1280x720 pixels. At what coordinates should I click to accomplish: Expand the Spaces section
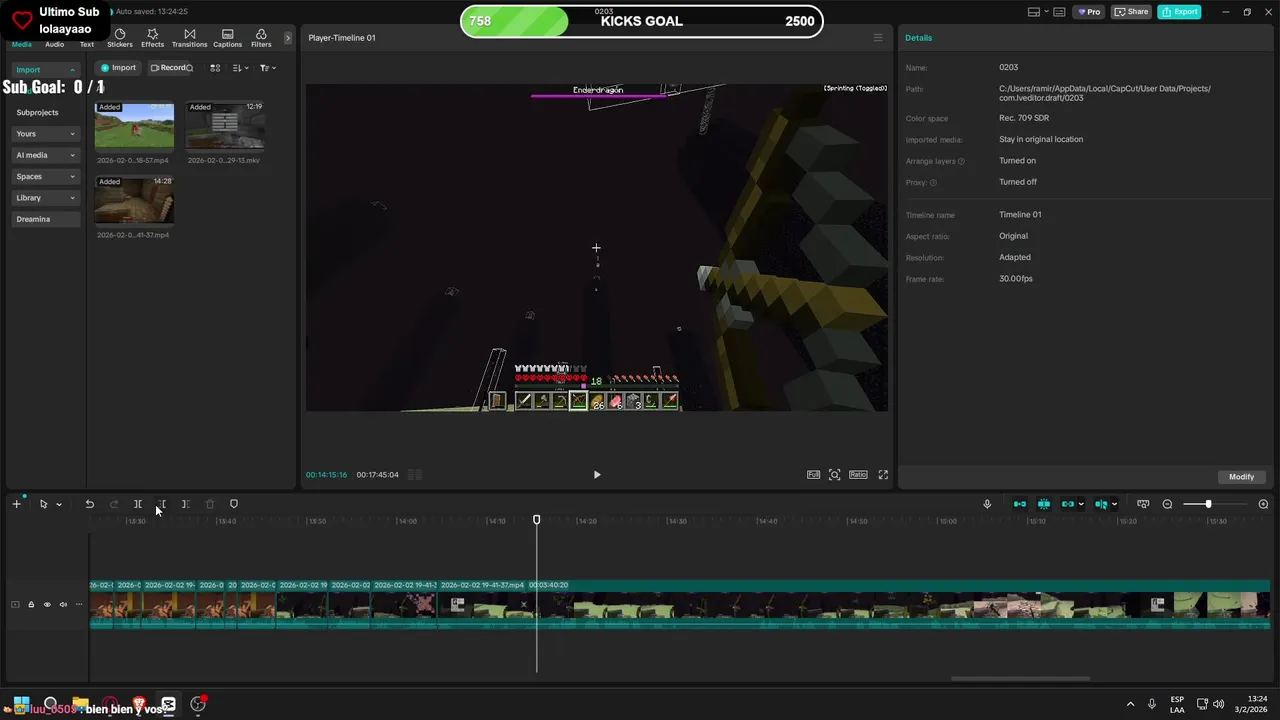(46, 176)
